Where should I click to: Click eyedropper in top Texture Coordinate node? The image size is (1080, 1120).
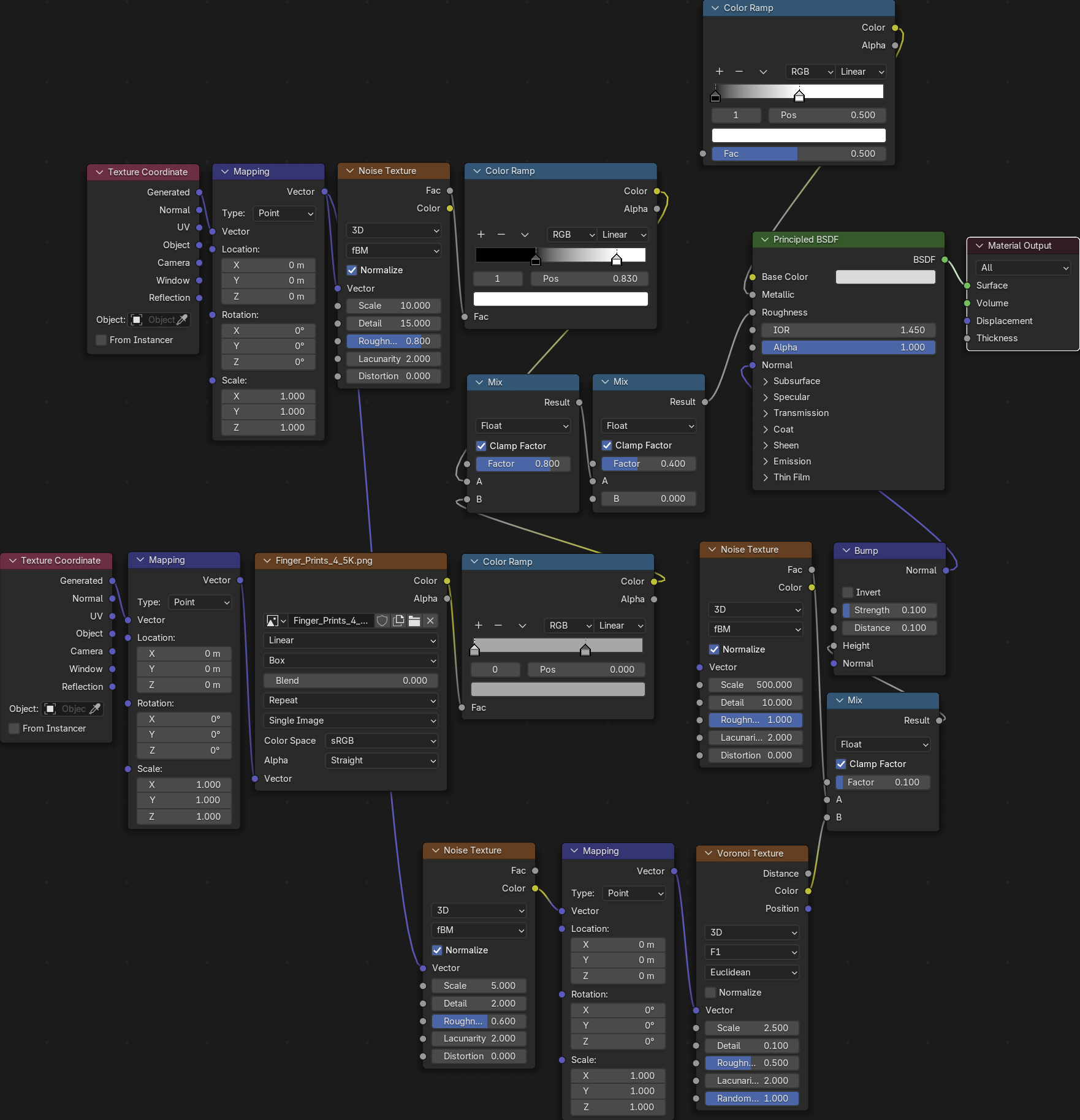pos(182,320)
